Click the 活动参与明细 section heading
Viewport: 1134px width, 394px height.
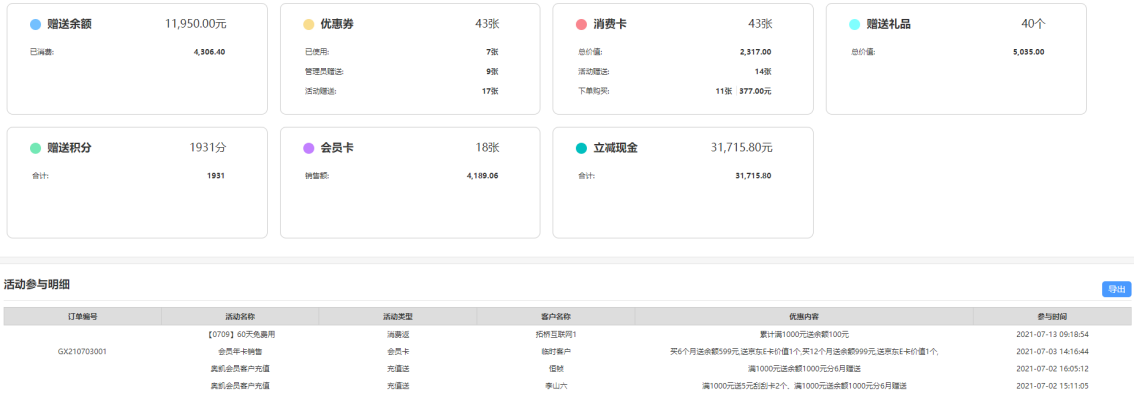point(37,285)
